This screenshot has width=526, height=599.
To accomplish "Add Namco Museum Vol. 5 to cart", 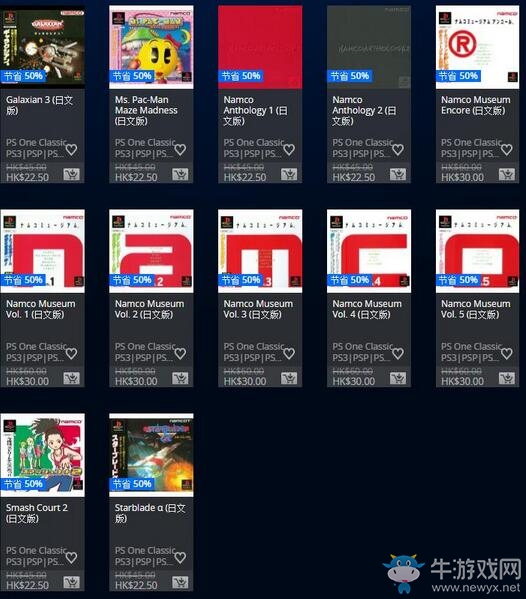I will click(x=507, y=379).
